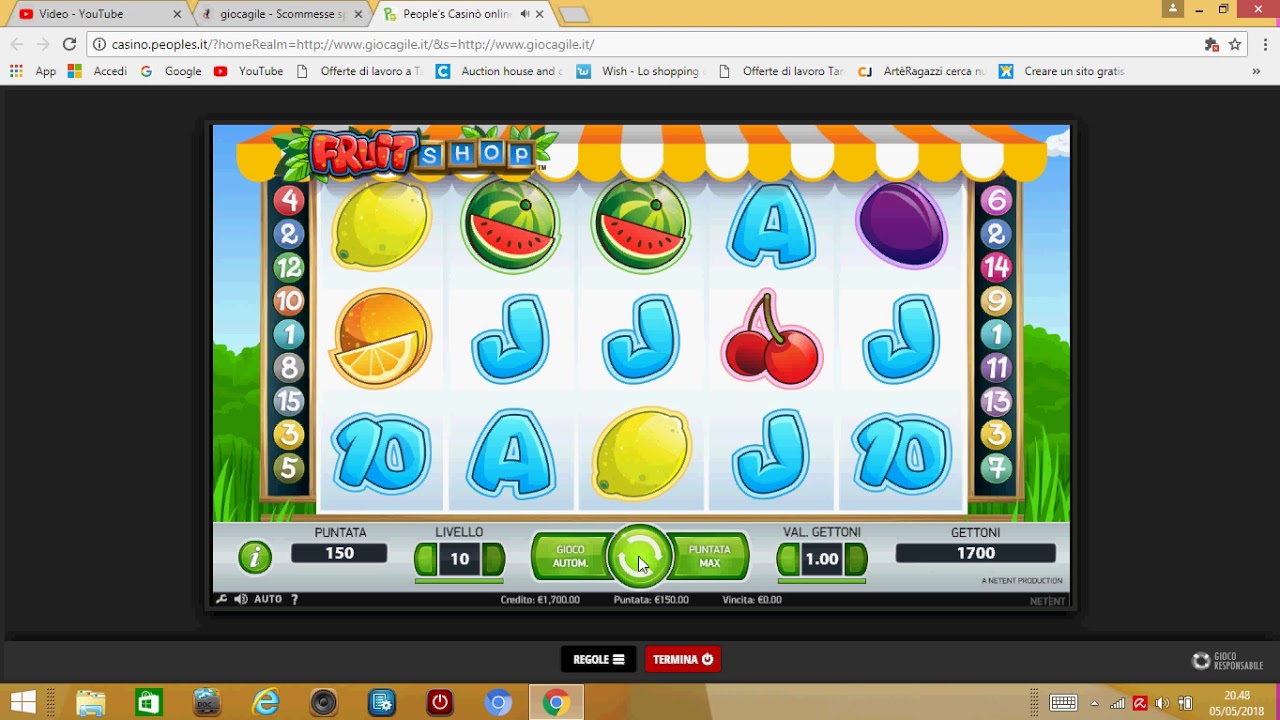The height and width of the screenshot is (720, 1280).
Task: Open the Windows Start button
Action: [x=23, y=702]
